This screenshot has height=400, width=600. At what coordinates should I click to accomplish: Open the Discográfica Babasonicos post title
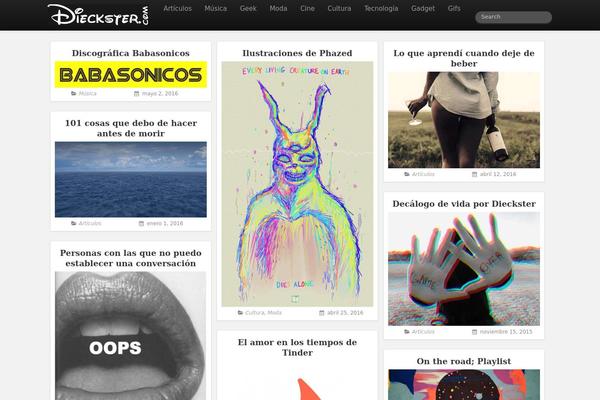click(x=130, y=53)
